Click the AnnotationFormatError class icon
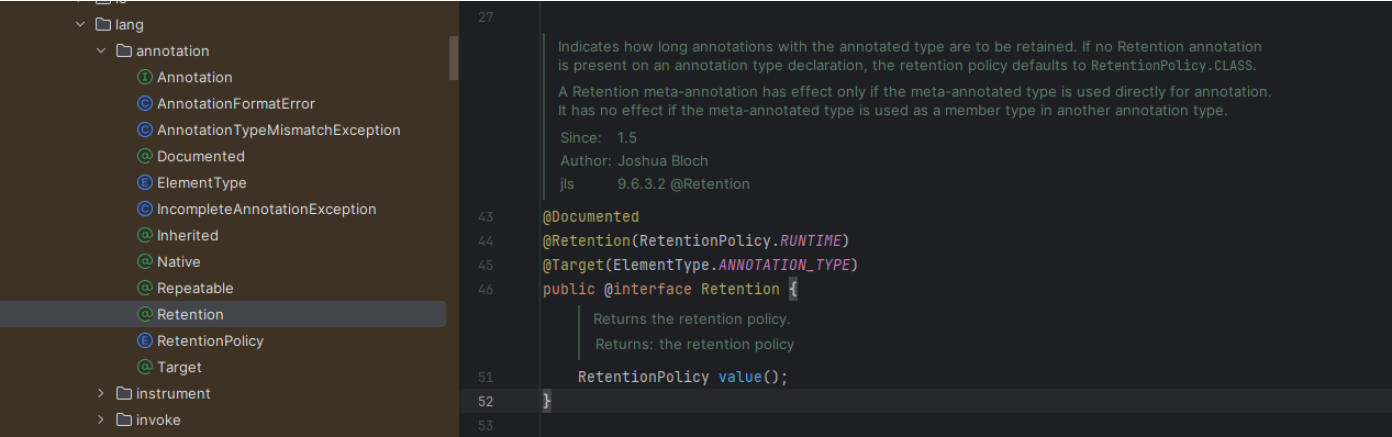This screenshot has height=437, width=1392. coord(144,104)
